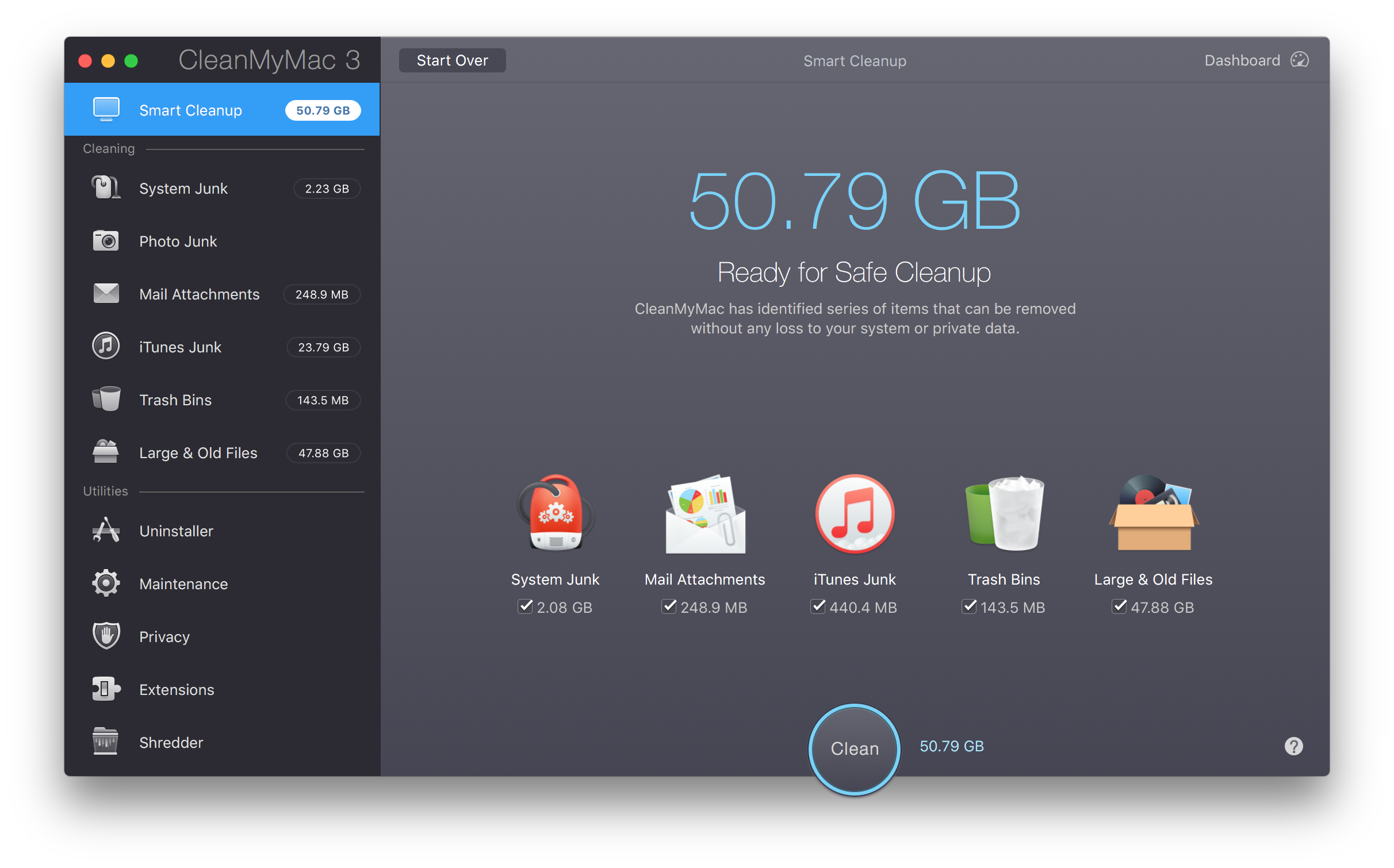
Task: Click the Extensions puzzle icon
Action: [106, 689]
